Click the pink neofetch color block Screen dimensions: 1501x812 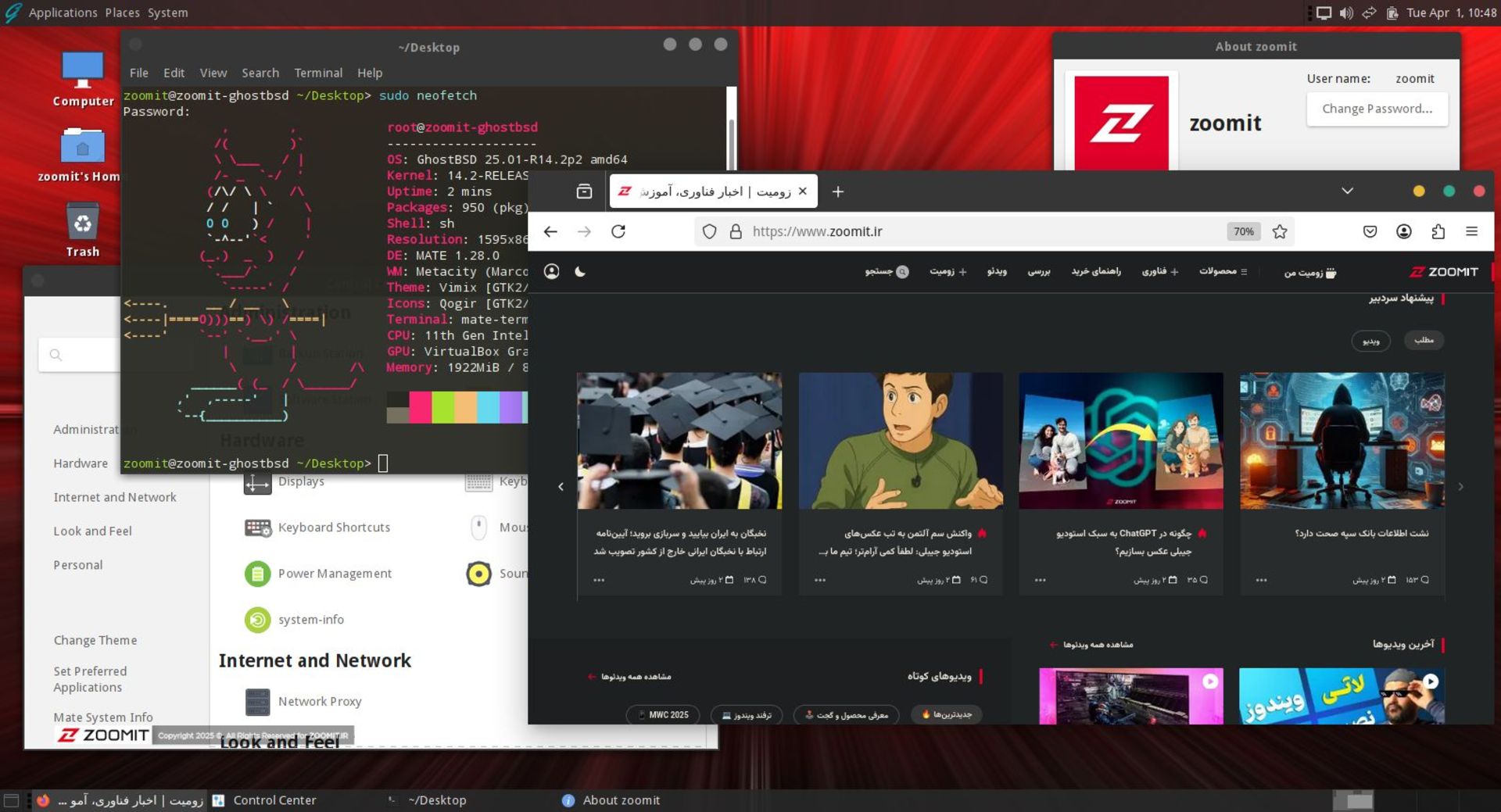[421, 407]
